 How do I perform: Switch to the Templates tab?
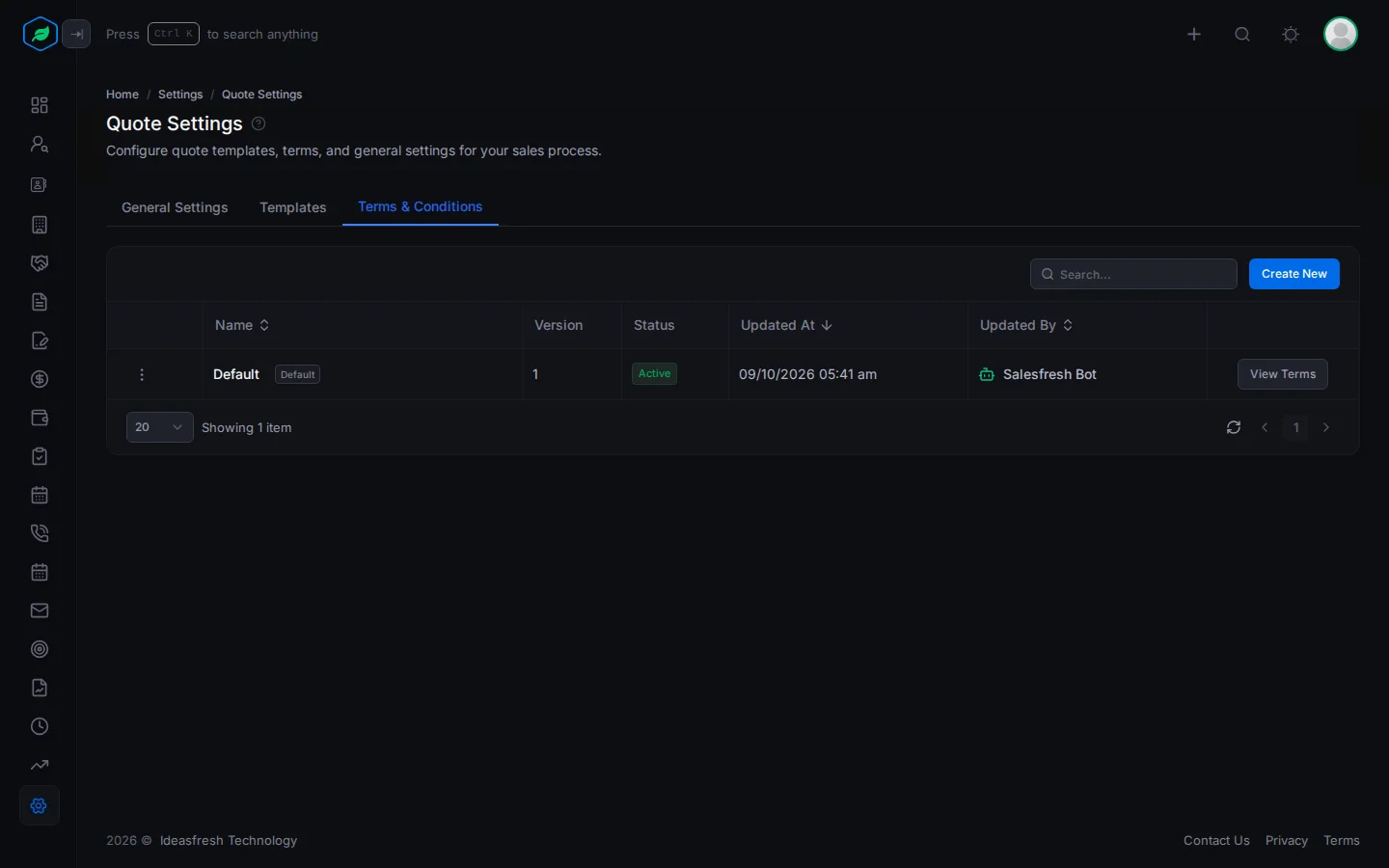click(293, 207)
